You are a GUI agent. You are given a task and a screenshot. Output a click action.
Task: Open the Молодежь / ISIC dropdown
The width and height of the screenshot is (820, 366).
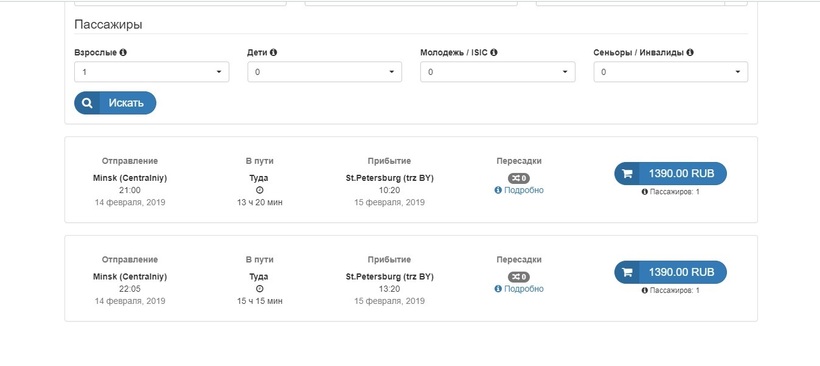click(498, 72)
